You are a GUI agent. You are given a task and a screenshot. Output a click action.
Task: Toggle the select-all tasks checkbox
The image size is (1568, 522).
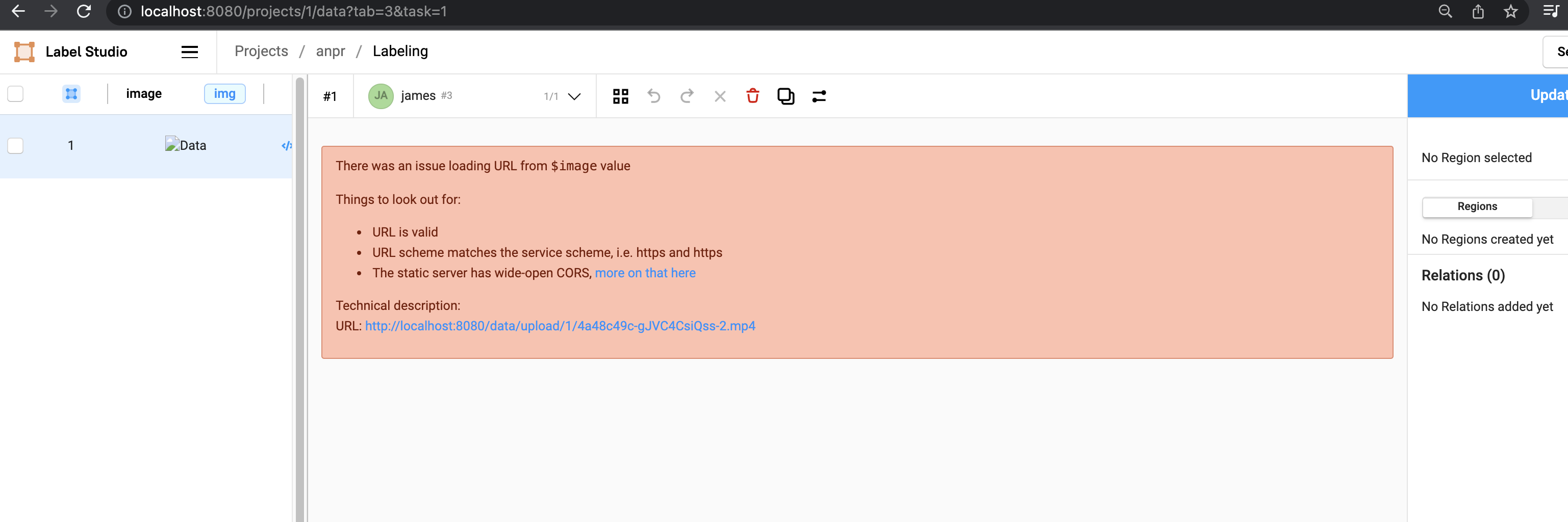[16, 94]
